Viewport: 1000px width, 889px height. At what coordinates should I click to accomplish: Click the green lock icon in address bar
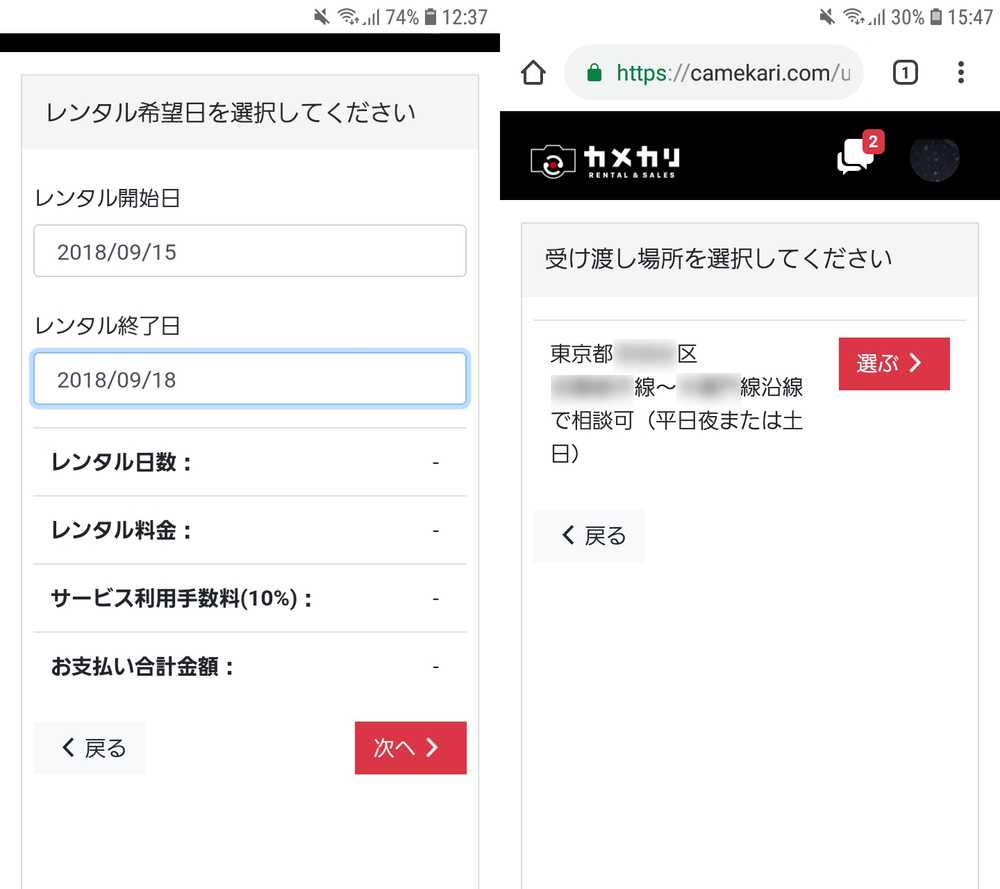(x=594, y=73)
